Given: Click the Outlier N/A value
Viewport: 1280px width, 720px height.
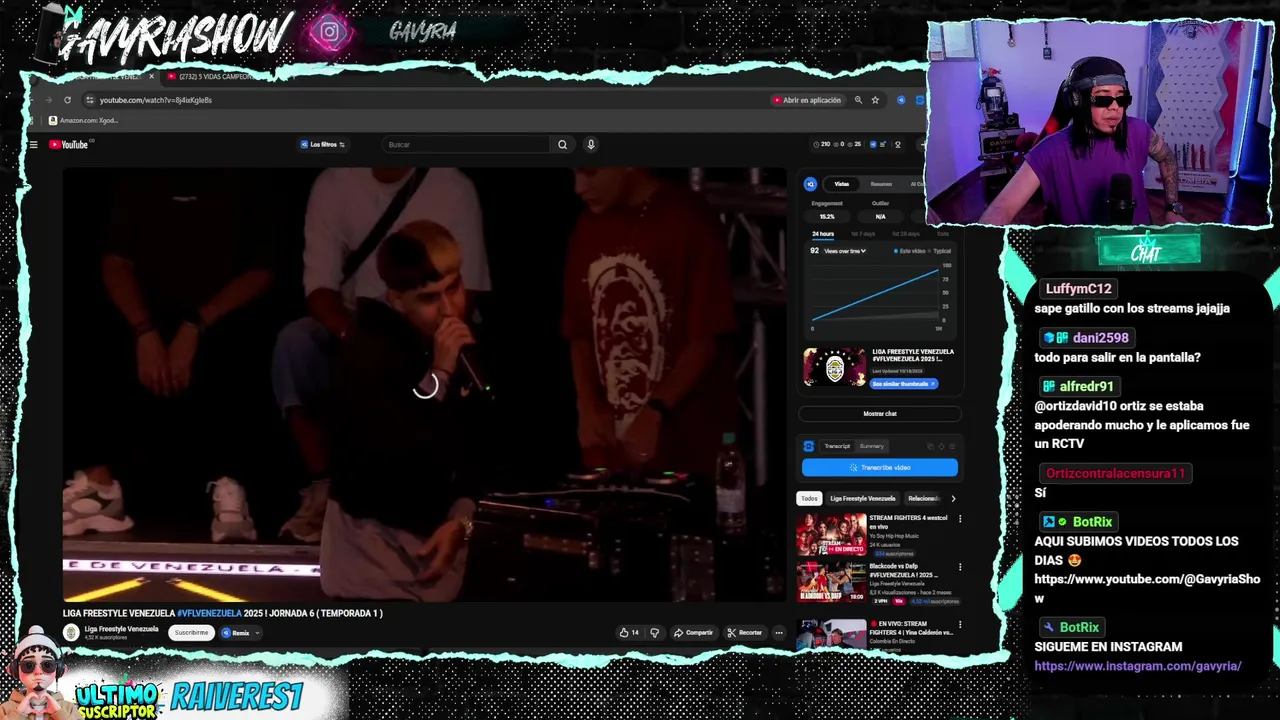Looking at the screenshot, I should [x=880, y=216].
